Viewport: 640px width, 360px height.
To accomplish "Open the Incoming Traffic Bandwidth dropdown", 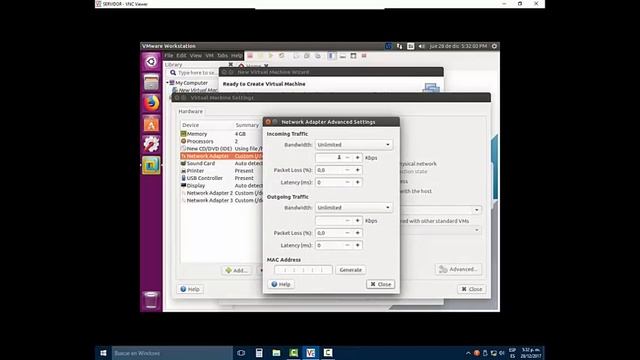I will coord(354,144).
